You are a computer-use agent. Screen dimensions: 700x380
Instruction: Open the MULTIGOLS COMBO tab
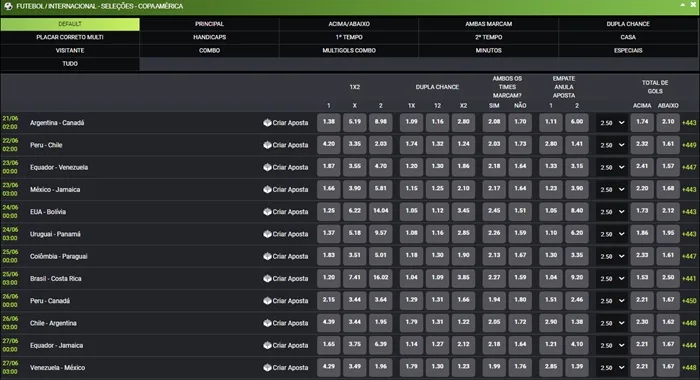349,50
